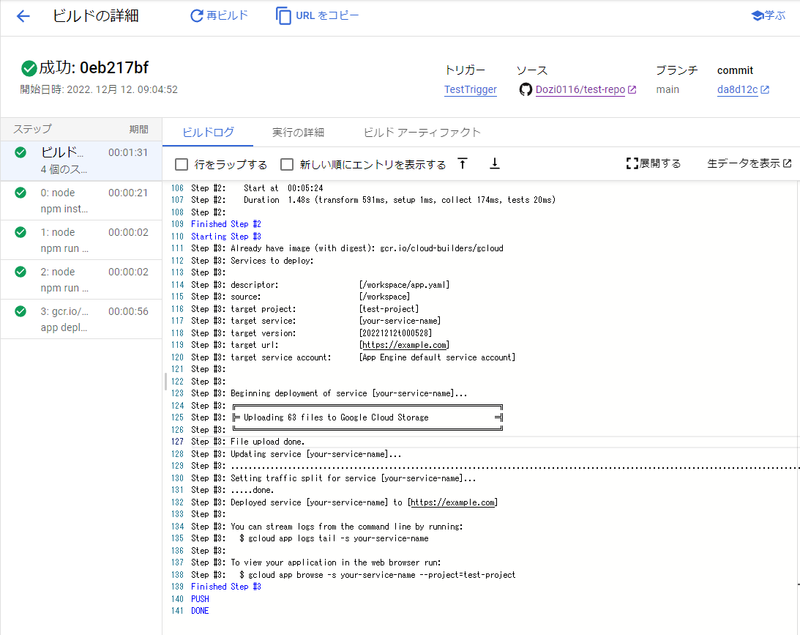Click the green success check beside step 1: node
The width and height of the screenshot is (800, 635).
click(x=18, y=231)
